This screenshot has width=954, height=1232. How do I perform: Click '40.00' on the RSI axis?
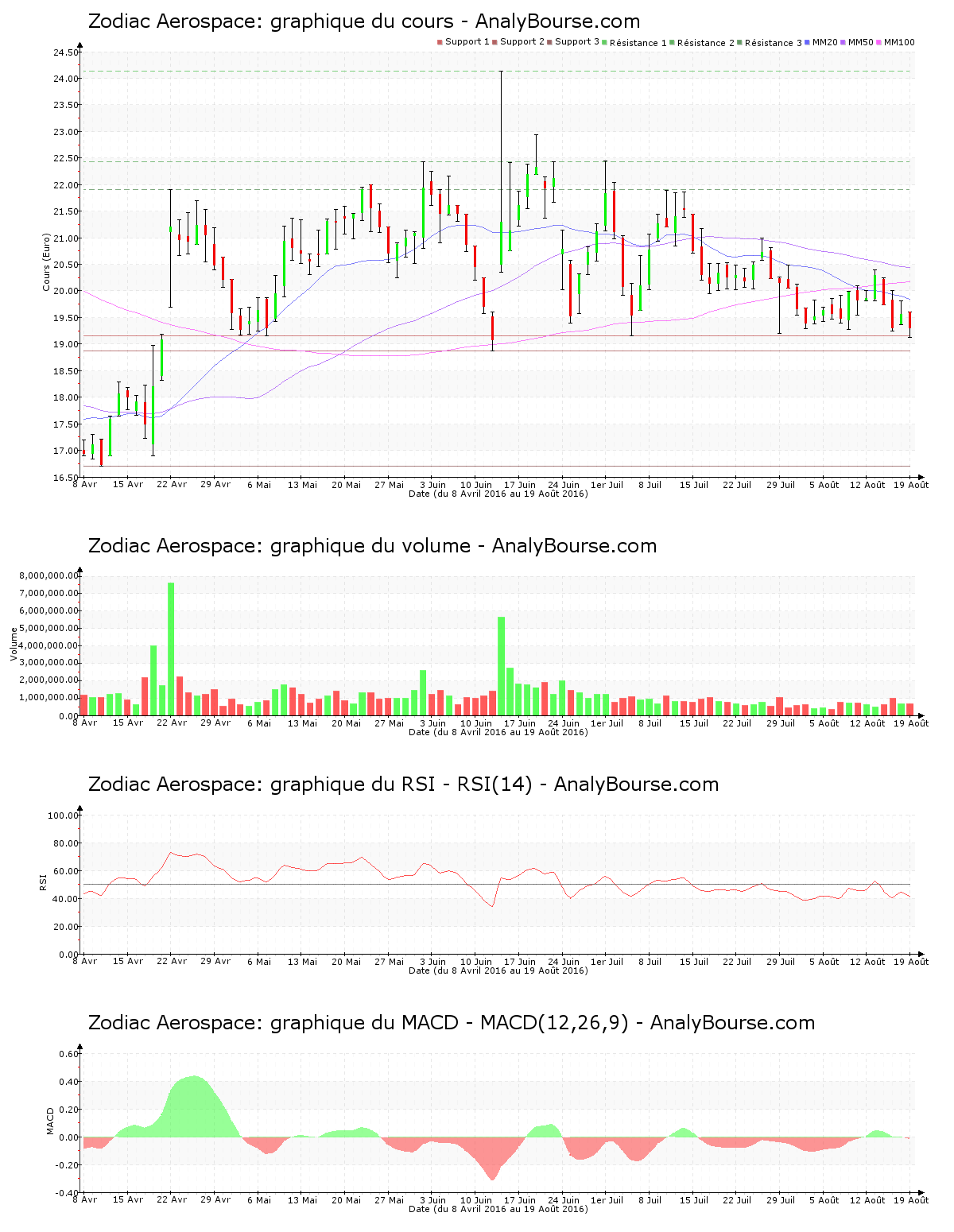(x=66, y=899)
